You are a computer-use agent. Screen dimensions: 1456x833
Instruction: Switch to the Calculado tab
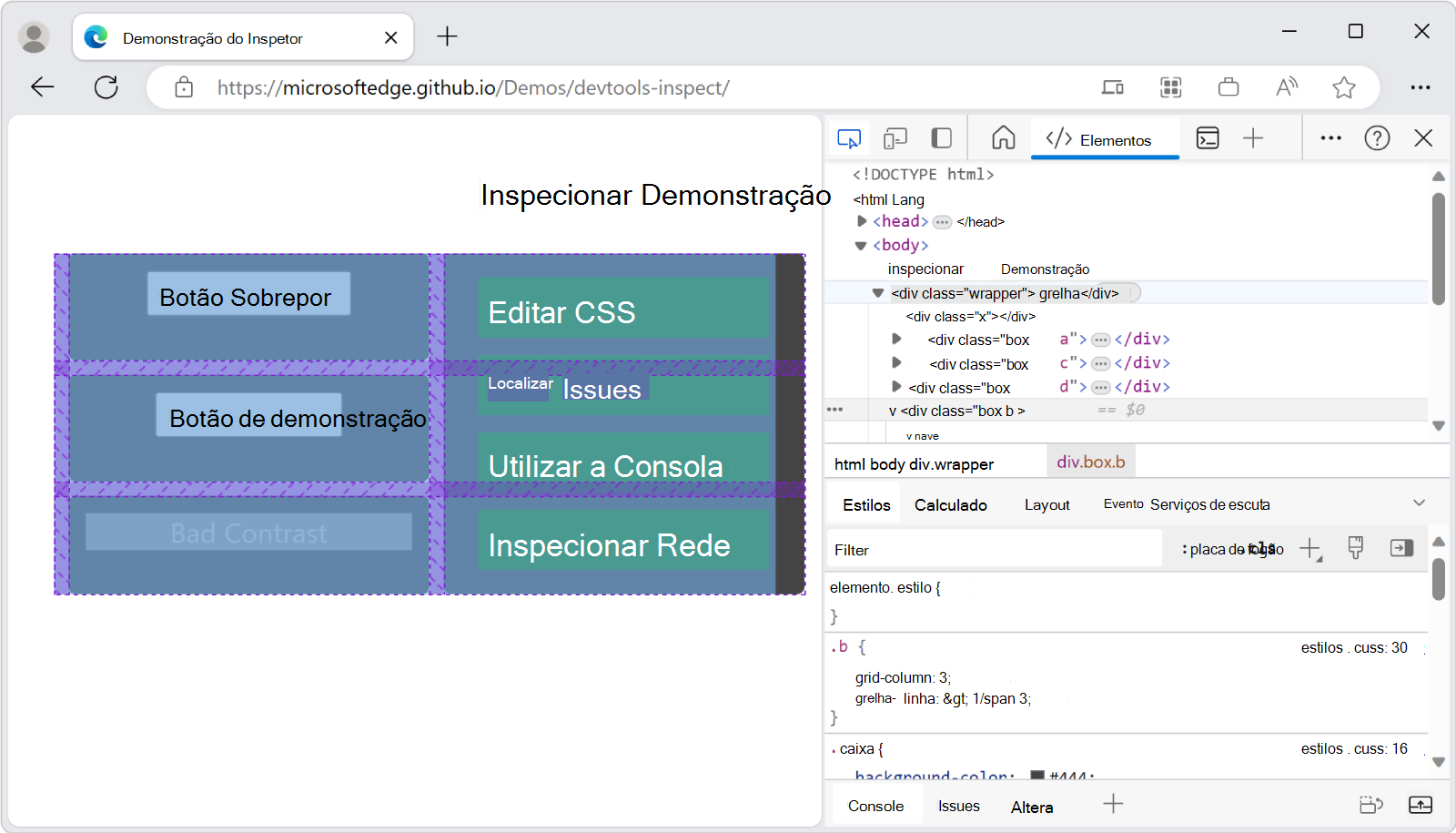pos(951,504)
